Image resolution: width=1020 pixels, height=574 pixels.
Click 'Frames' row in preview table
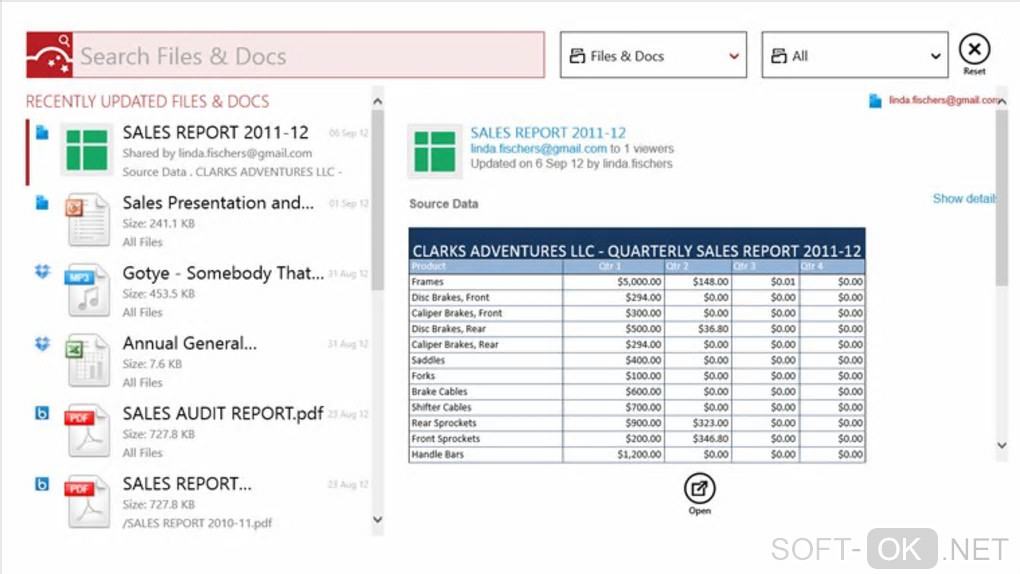tap(637, 282)
